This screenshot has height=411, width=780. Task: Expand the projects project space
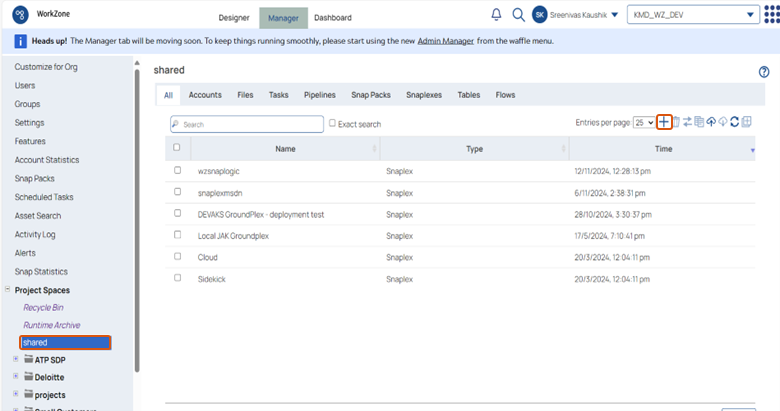[16, 394]
